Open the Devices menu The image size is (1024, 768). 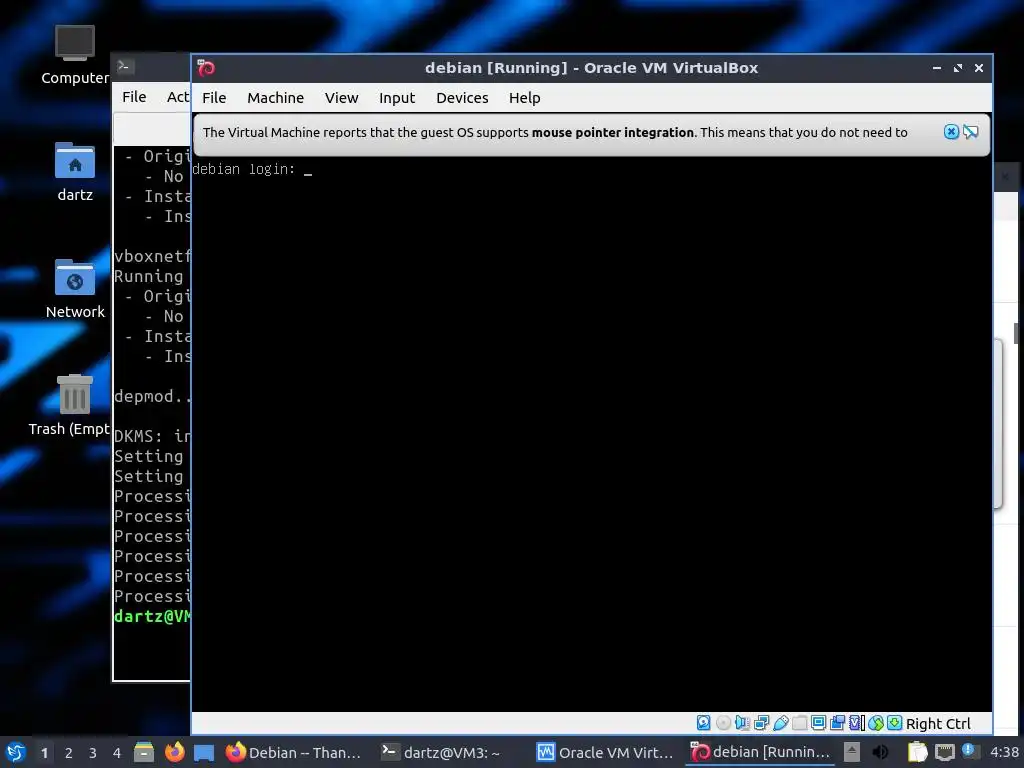point(462,97)
